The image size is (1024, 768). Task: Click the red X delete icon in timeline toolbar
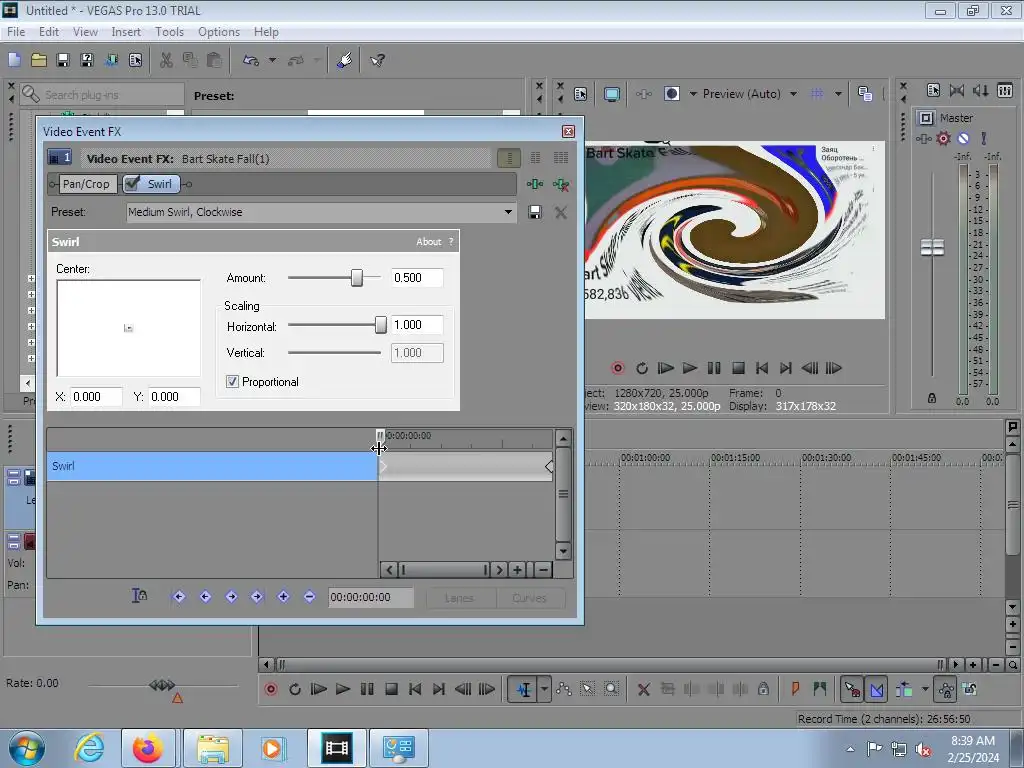coord(643,689)
